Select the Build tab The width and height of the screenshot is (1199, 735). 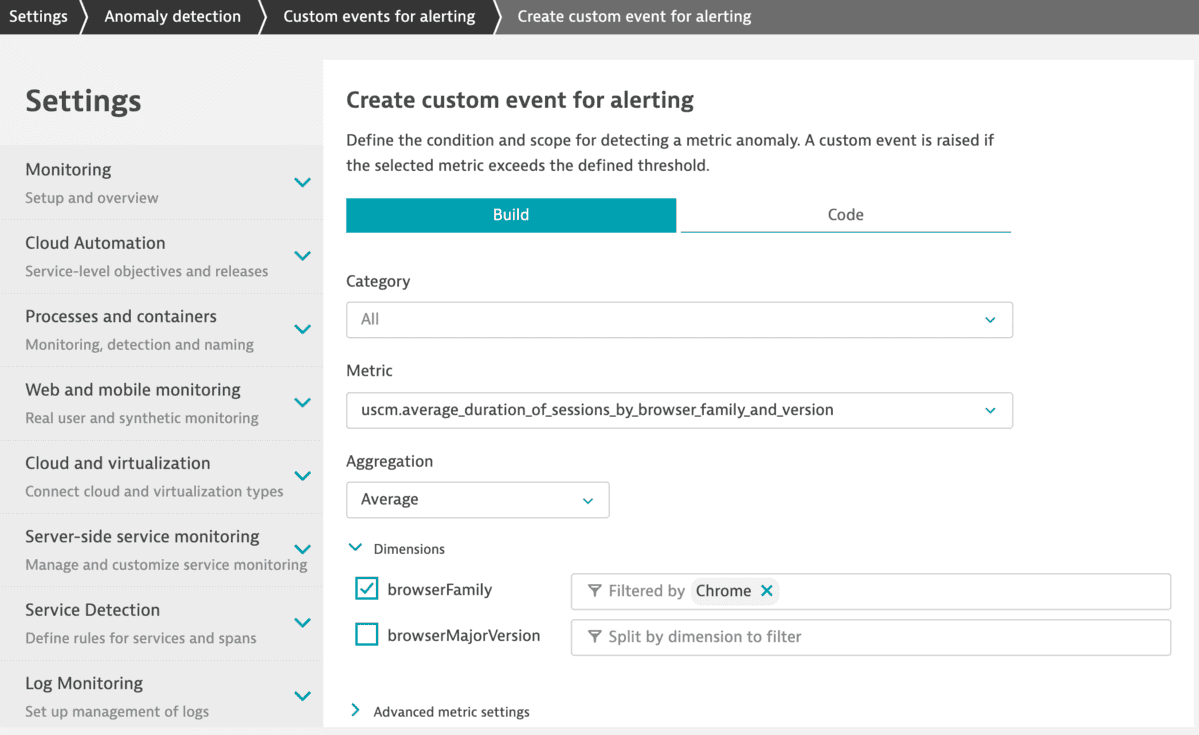click(510, 214)
